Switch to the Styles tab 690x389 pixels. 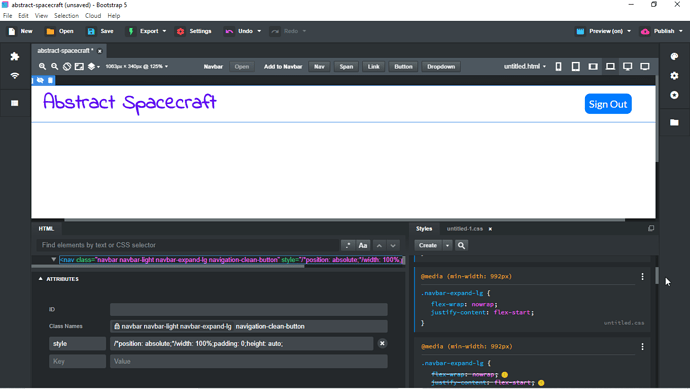[424, 229]
